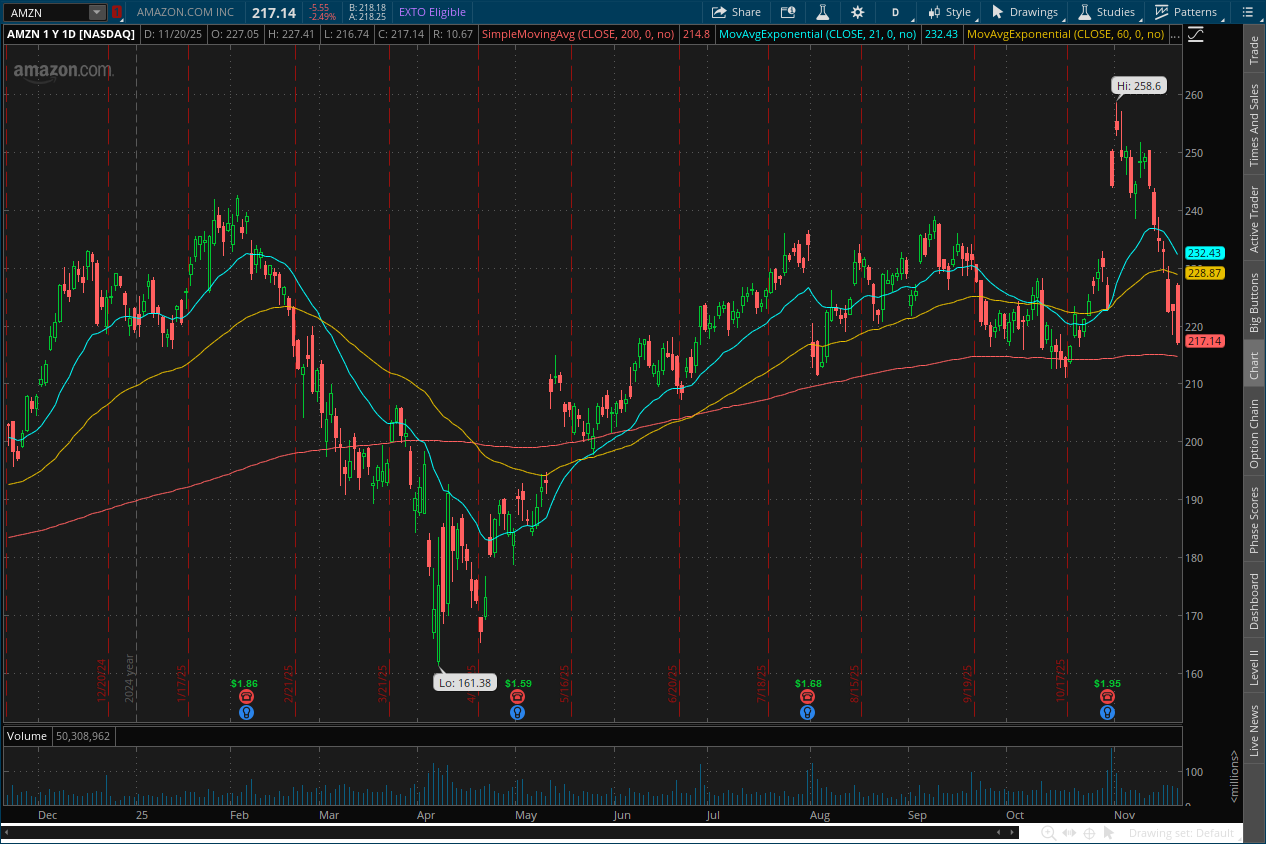Open chart settings gear icon

click(x=858, y=12)
